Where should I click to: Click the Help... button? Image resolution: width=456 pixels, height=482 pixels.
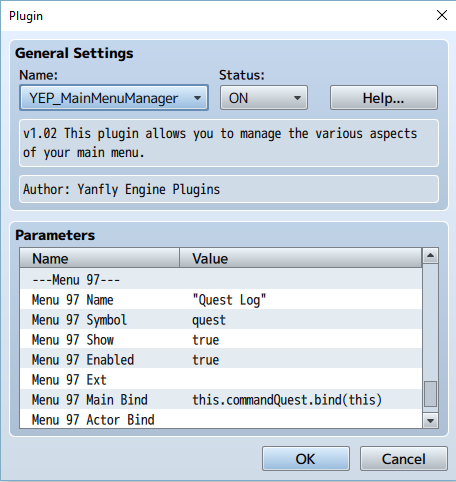(384, 98)
